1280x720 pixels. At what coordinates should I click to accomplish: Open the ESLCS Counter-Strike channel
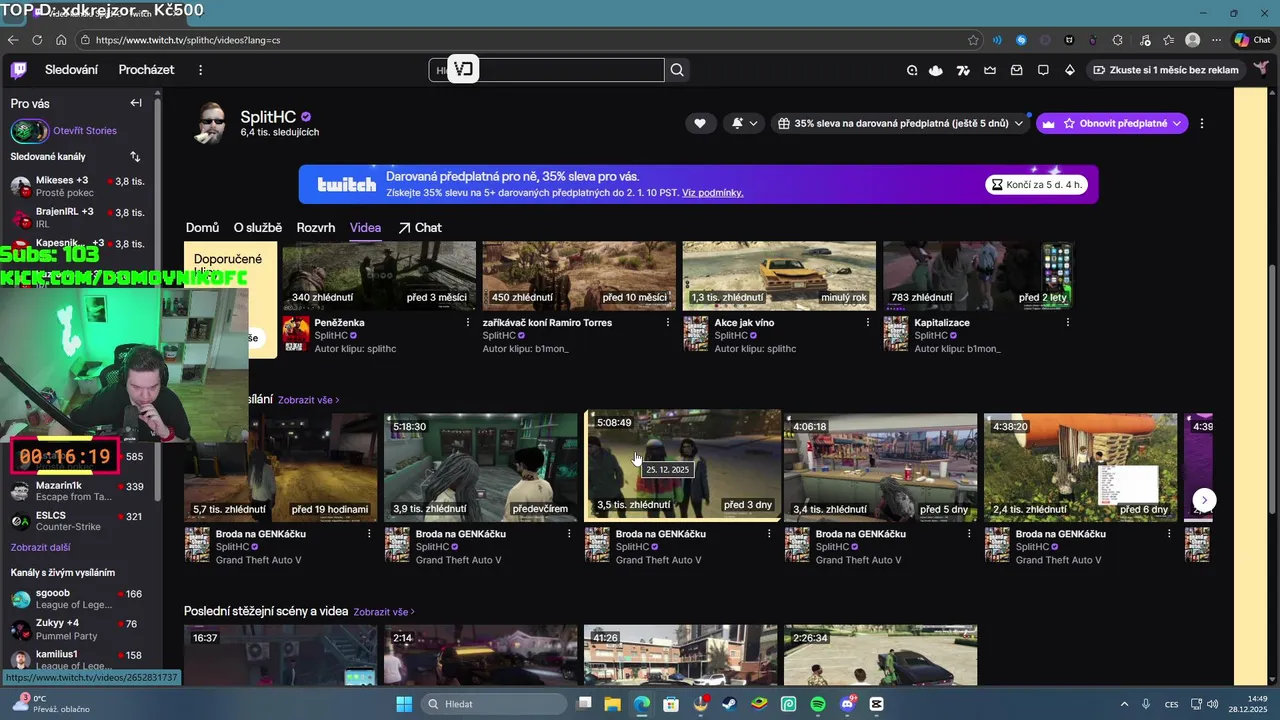pyautogui.click(x=80, y=521)
